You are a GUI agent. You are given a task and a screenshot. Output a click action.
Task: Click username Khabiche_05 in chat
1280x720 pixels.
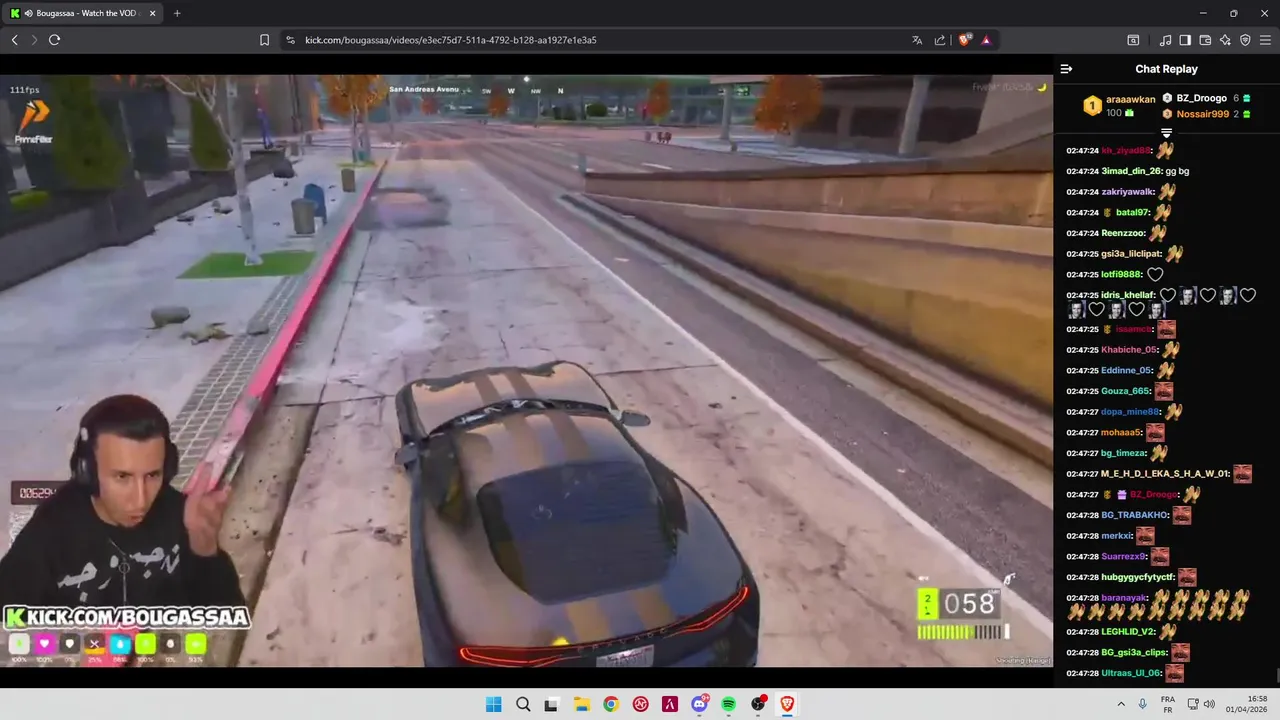click(x=1129, y=350)
